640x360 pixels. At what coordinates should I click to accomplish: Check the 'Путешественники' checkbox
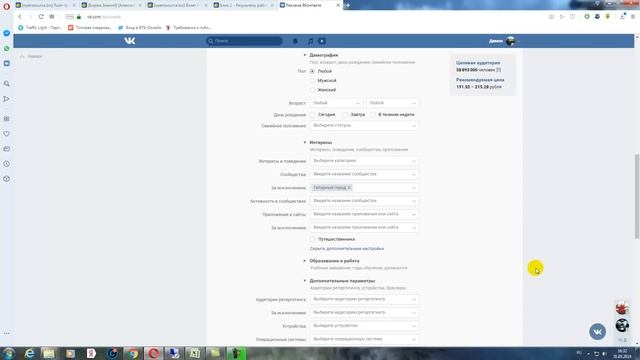click(x=313, y=239)
